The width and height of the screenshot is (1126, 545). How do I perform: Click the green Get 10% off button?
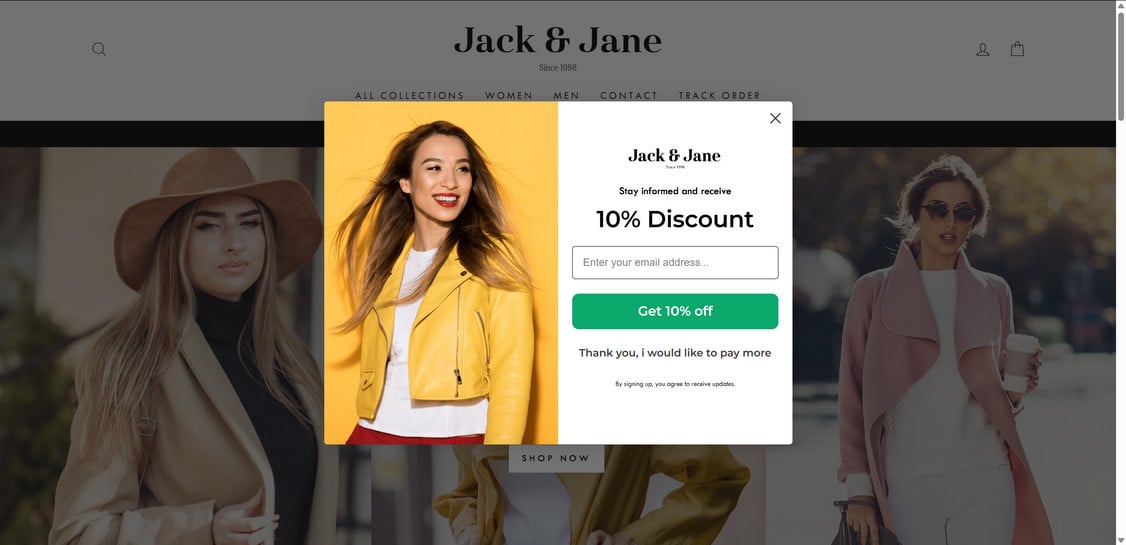click(675, 311)
